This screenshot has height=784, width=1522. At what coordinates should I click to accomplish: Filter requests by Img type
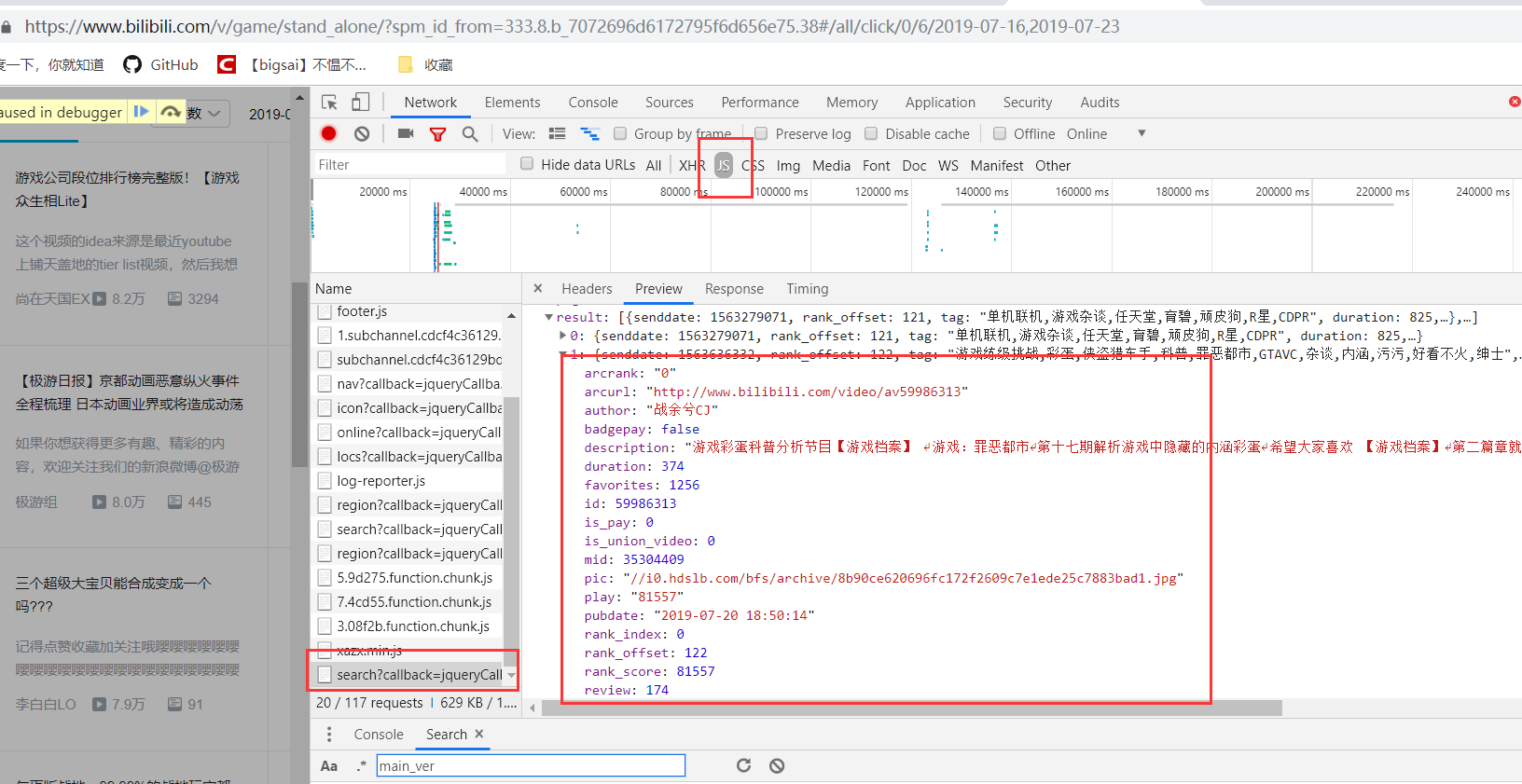pyautogui.click(x=788, y=165)
